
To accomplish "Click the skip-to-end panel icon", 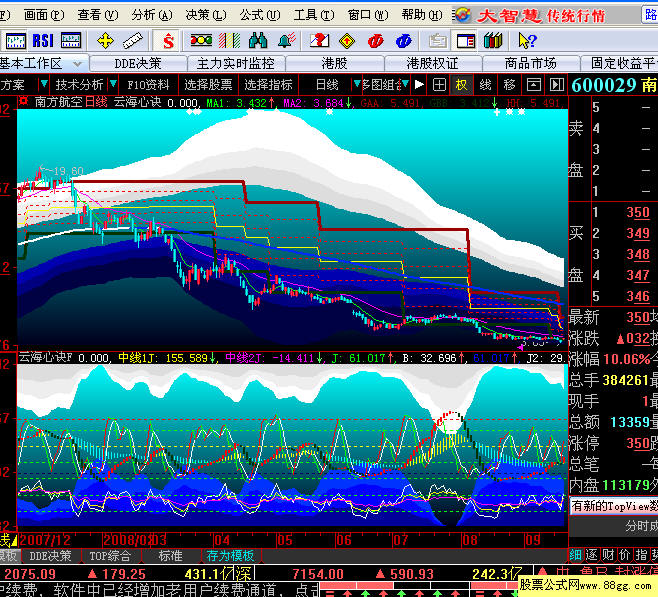I will (556, 85).
